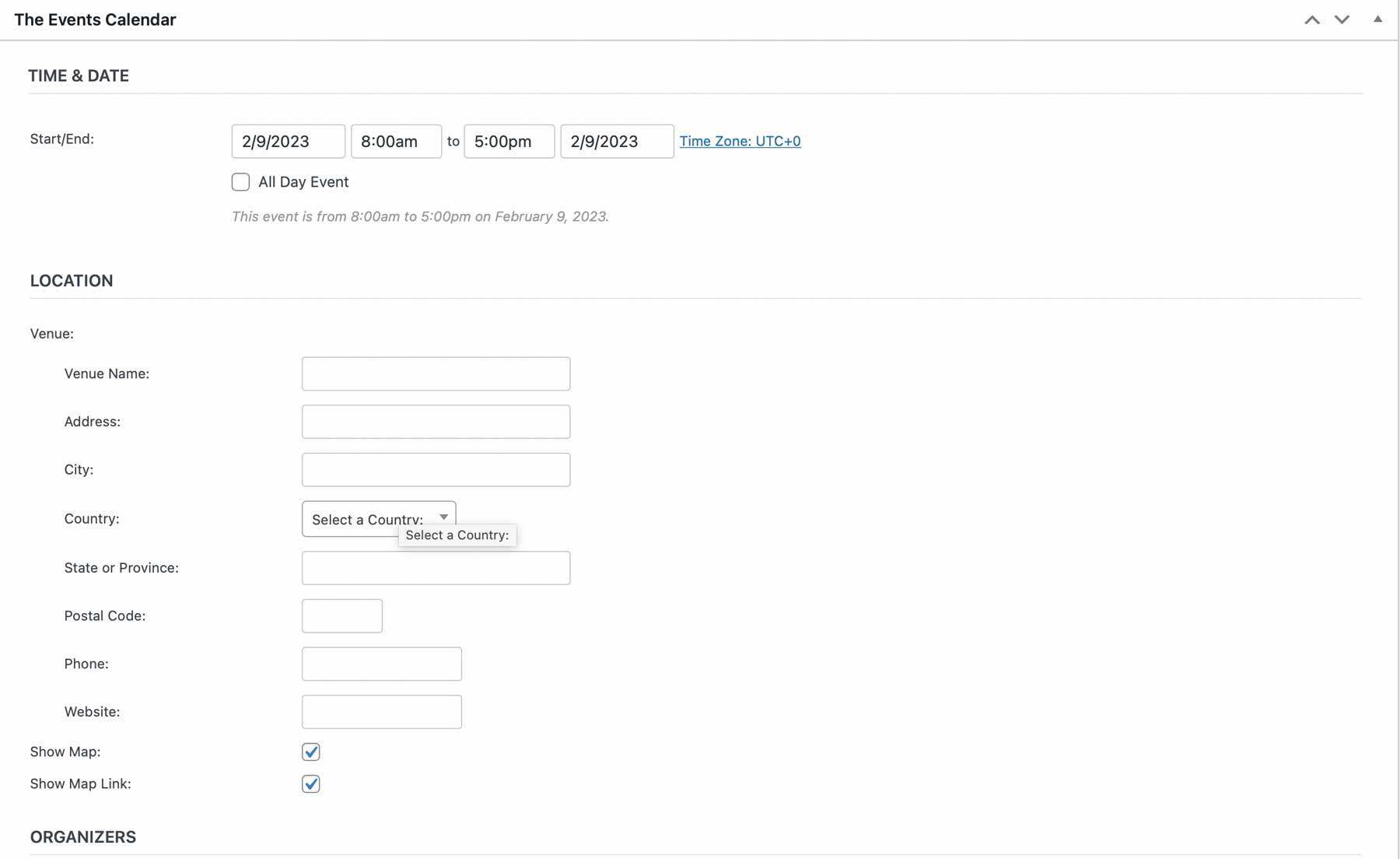Open the Time Zone: UTC+0 link
1400x859 pixels.
pos(740,141)
